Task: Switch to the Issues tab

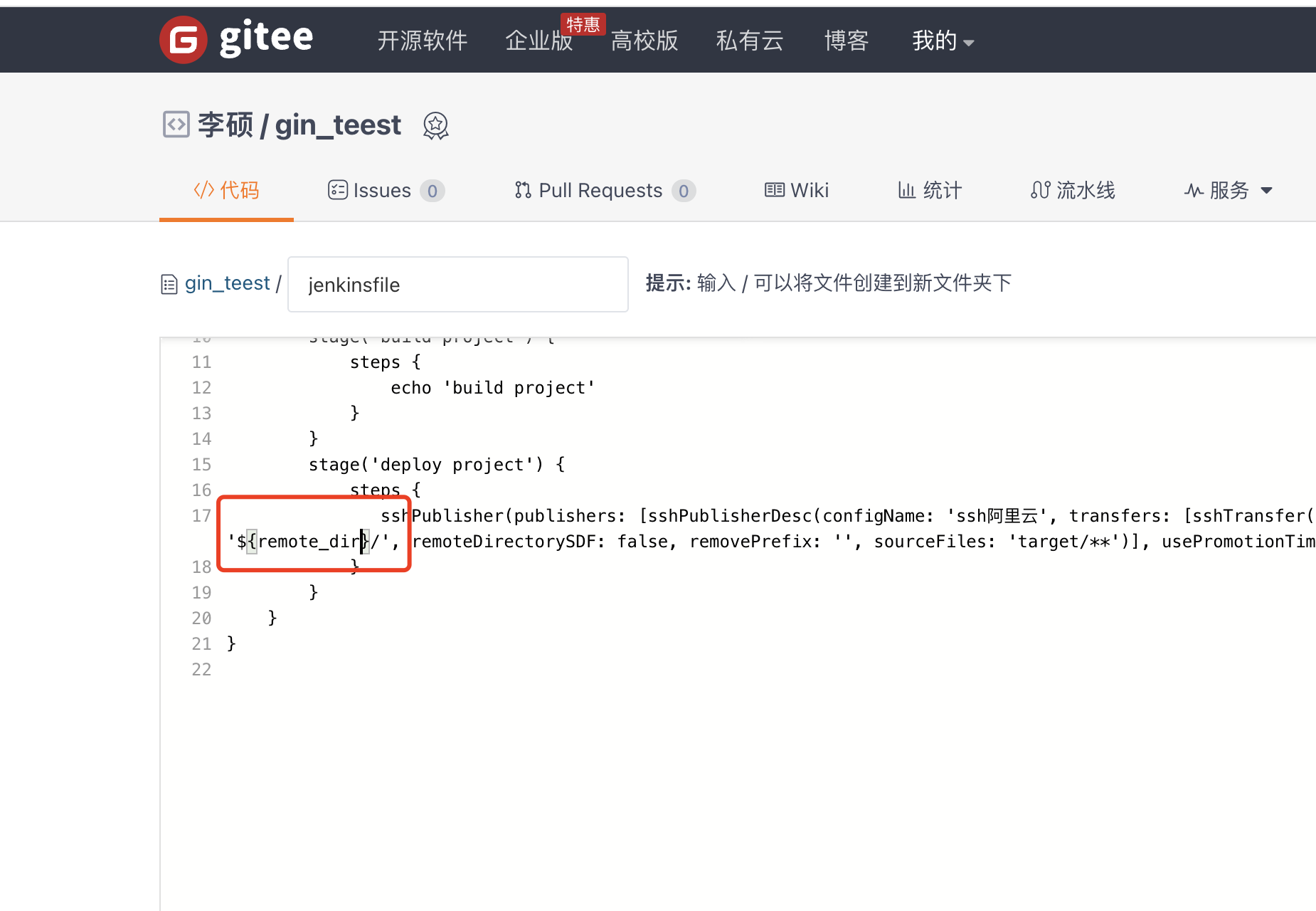Action: tap(386, 190)
